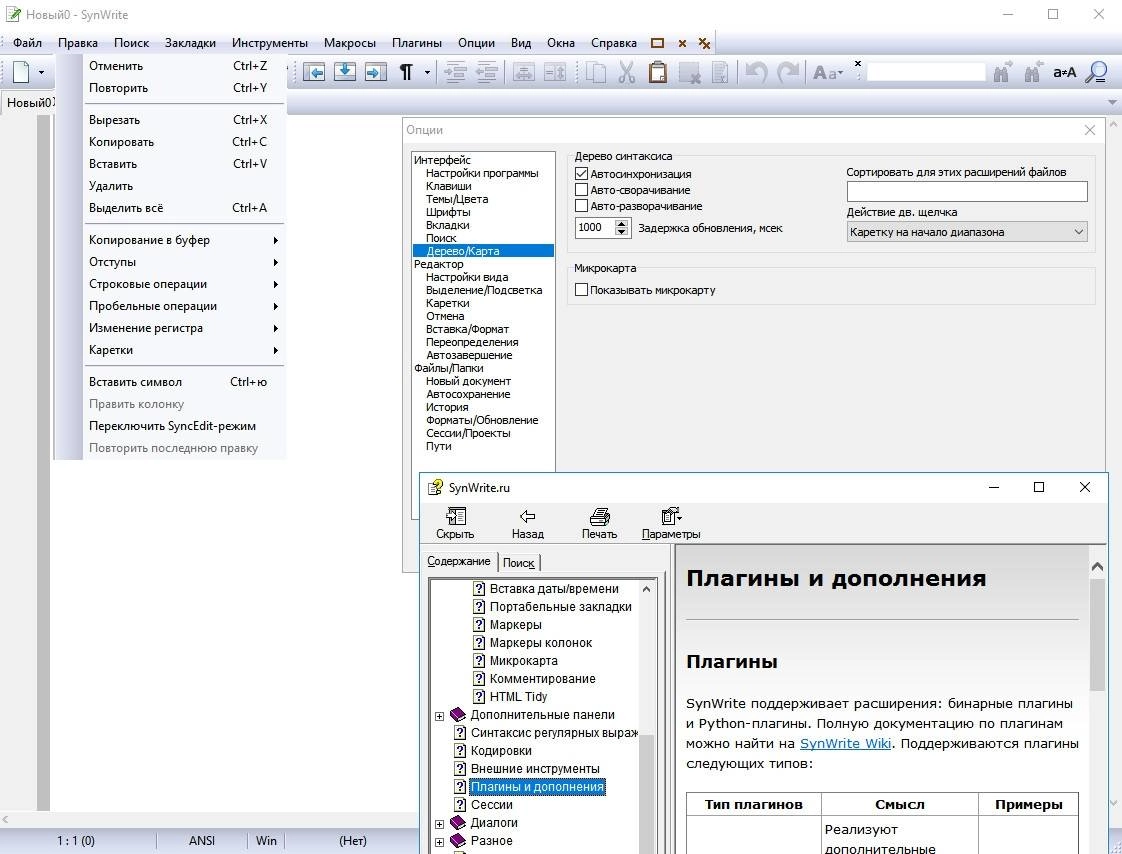Select Темы/Цвета in options tree
1122x854 pixels.
457,199
